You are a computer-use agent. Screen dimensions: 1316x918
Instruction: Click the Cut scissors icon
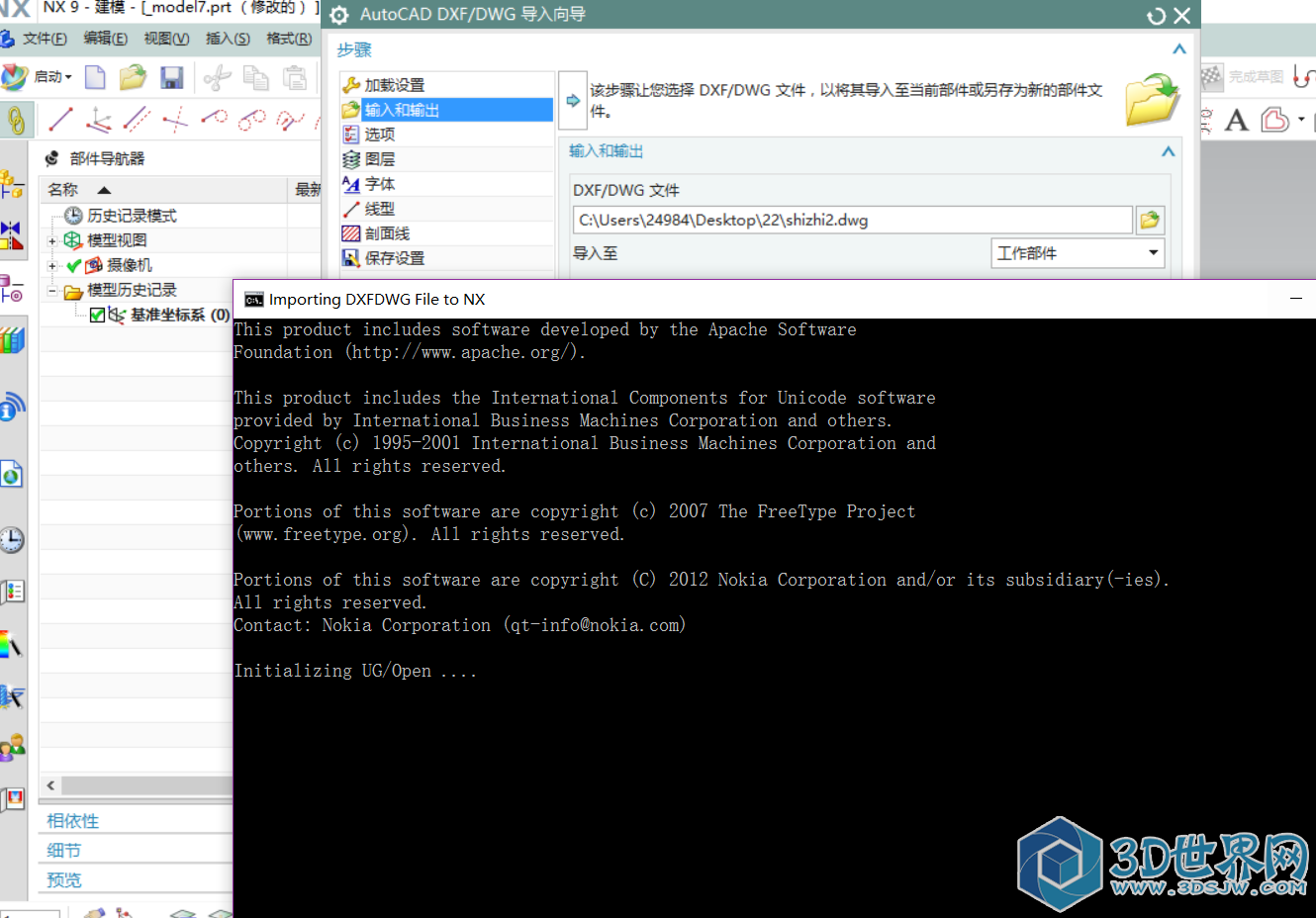click(x=217, y=77)
